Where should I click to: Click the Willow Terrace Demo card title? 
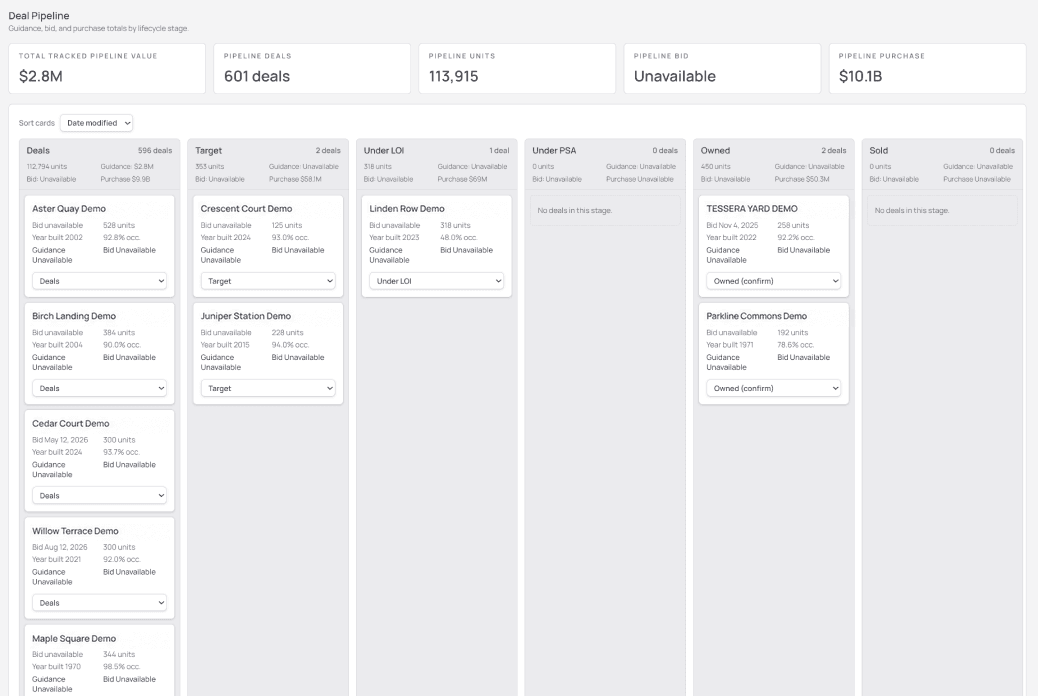75,531
